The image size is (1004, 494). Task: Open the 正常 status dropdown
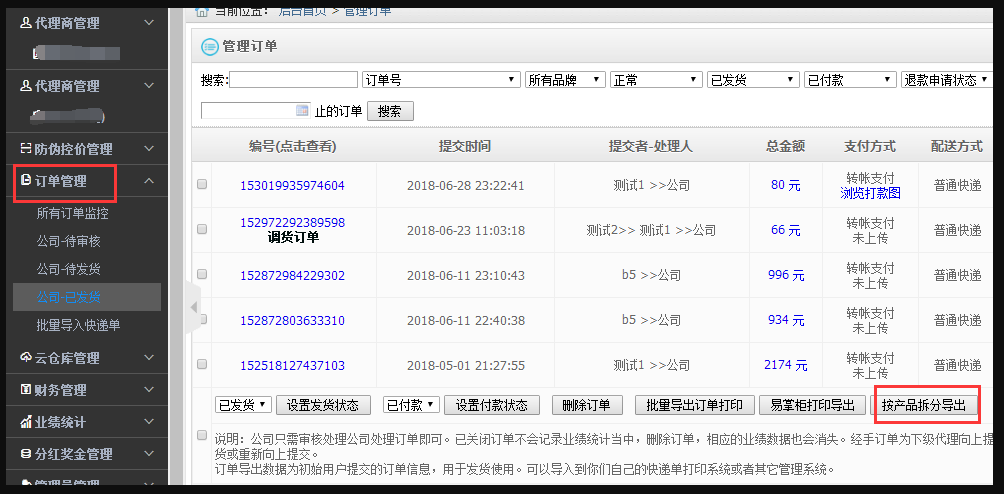[x=656, y=80]
